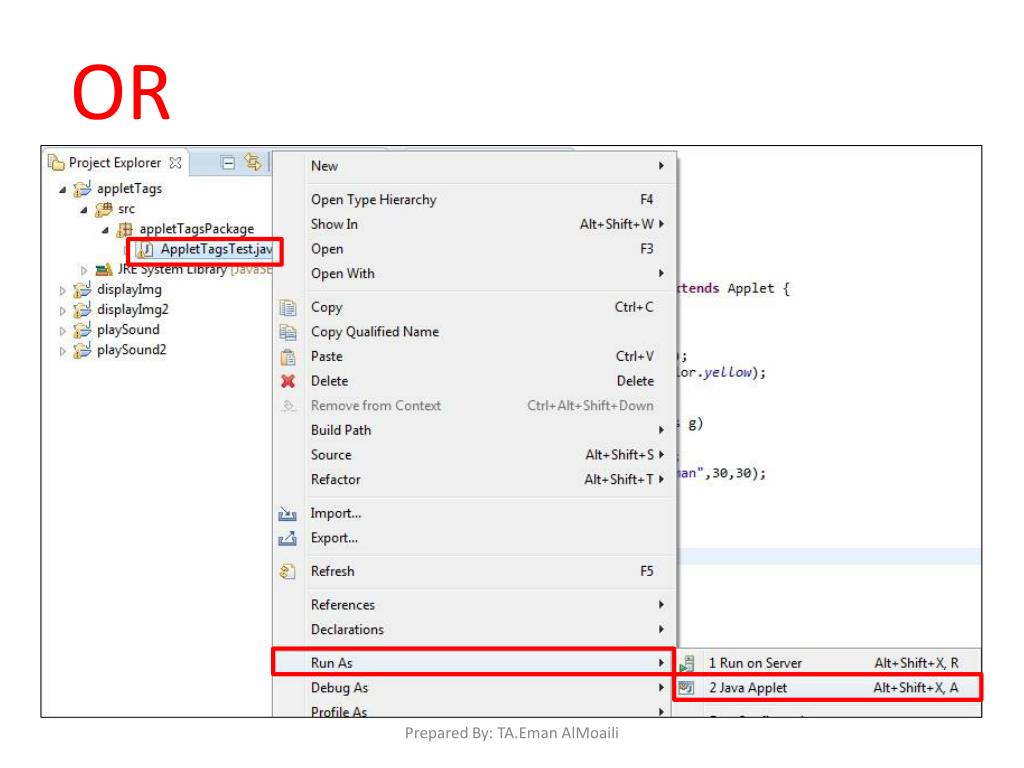Select 1 Run on Server label
This screenshot has width=1024, height=768.
(755, 664)
